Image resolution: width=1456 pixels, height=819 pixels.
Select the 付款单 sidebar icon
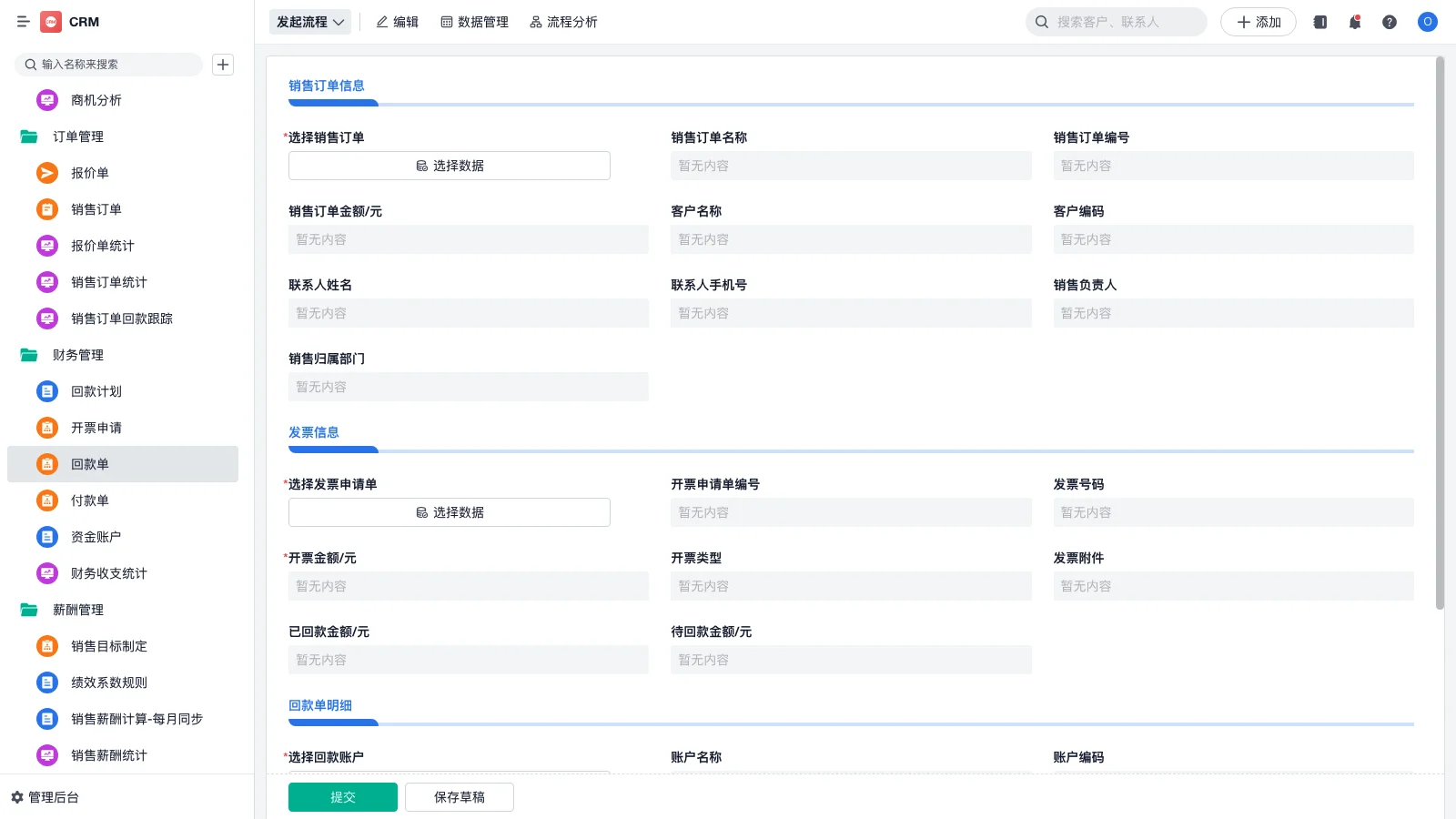coord(46,500)
